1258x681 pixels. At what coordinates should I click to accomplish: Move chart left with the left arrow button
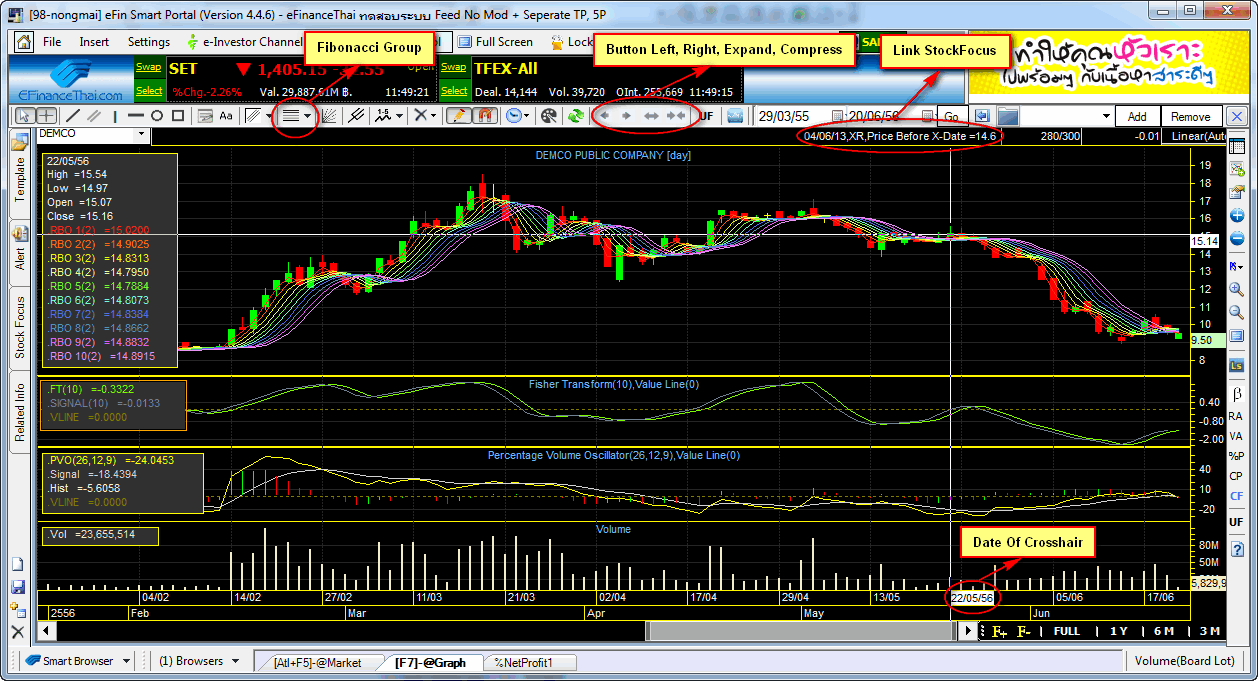click(x=603, y=116)
